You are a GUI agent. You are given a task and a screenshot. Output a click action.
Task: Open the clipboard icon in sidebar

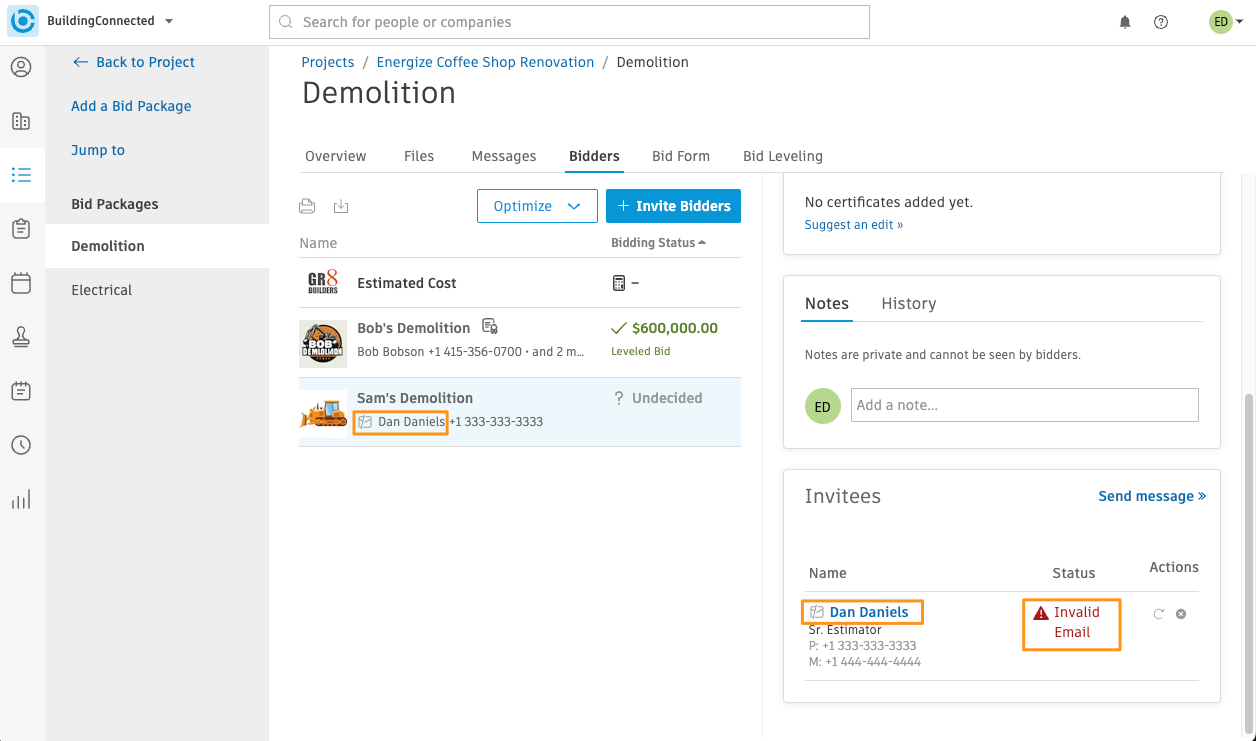pyautogui.click(x=21, y=229)
